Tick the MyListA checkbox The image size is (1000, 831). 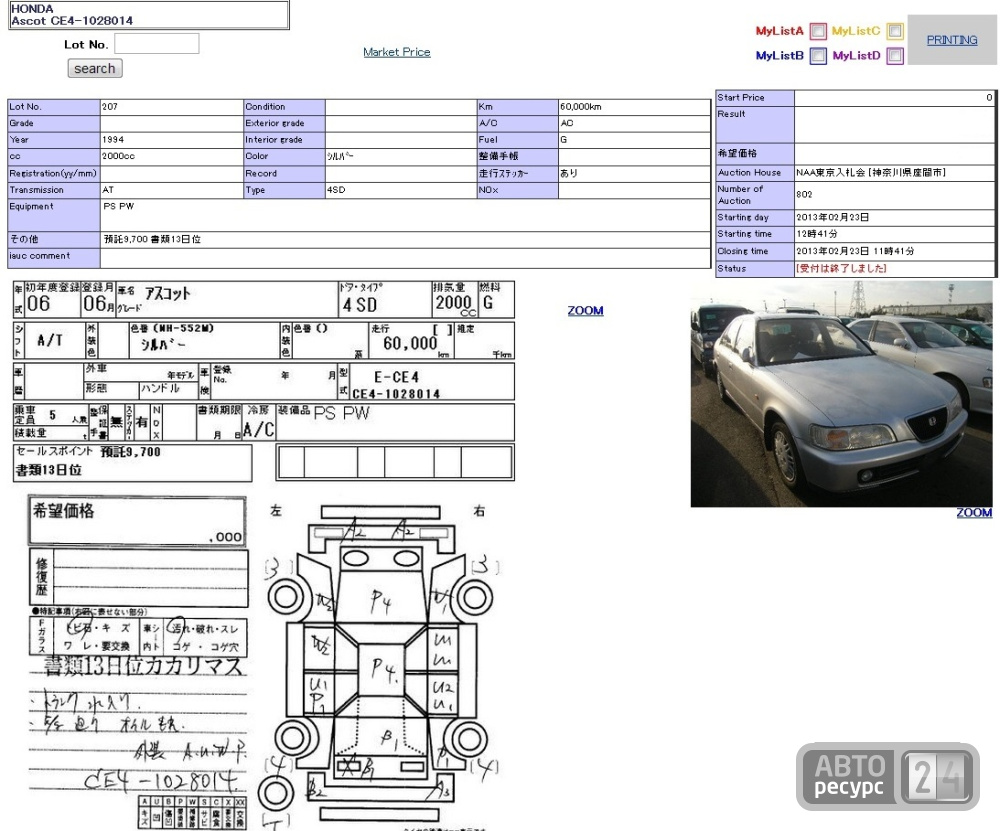pos(818,31)
